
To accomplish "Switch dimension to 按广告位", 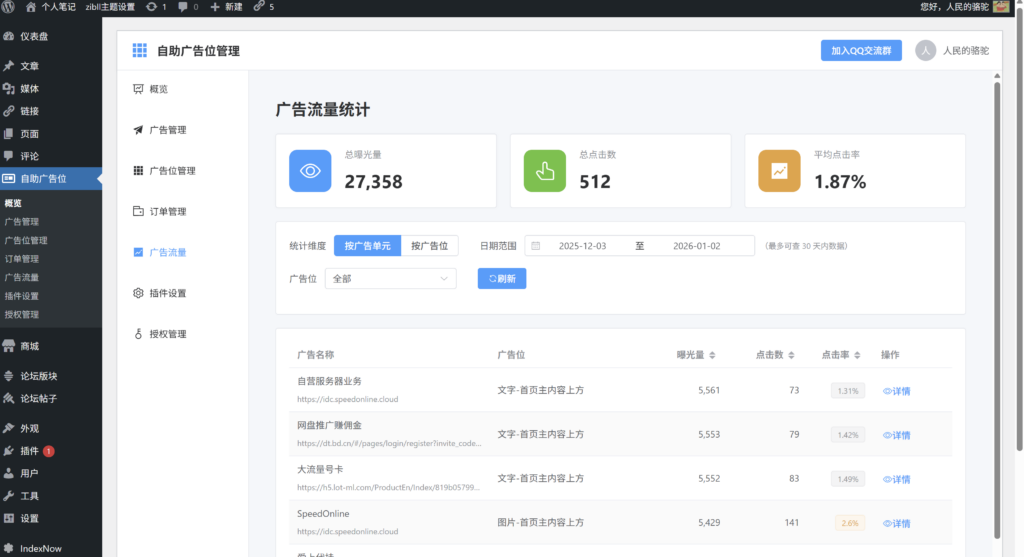I will [x=430, y=246].
